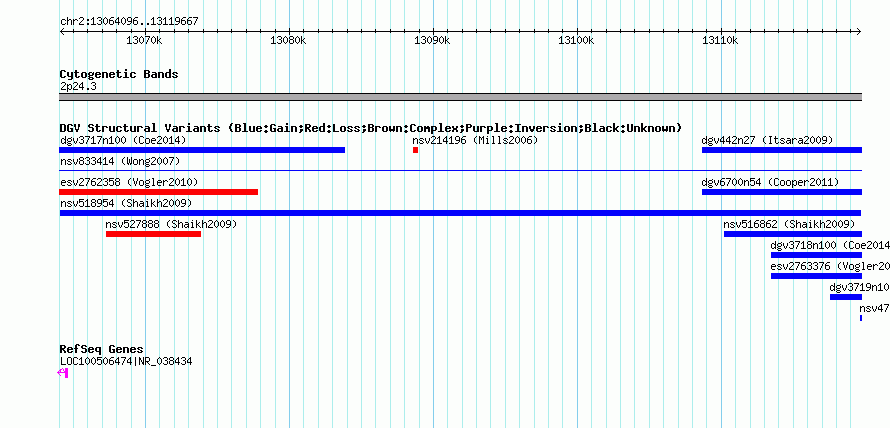The width and height of the screenshot is (890, 428).
Task: Click the red nsv527888 loss bar
Action: tap(153, 234)
